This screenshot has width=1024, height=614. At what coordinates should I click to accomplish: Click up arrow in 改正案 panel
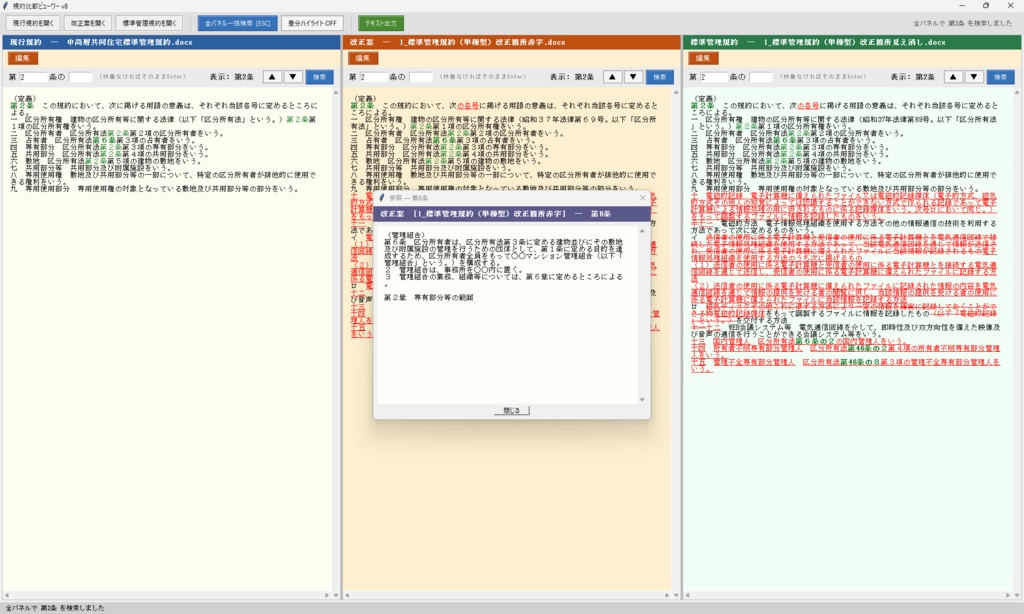pos(612,77)
